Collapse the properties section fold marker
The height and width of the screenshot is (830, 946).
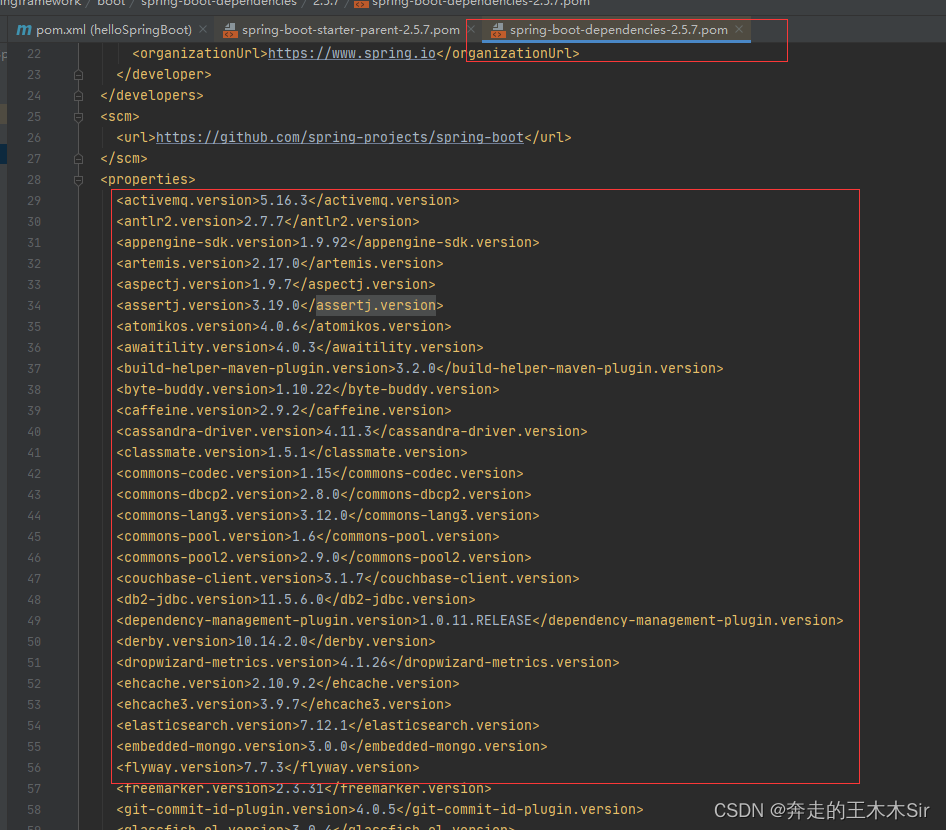point(78,180)
